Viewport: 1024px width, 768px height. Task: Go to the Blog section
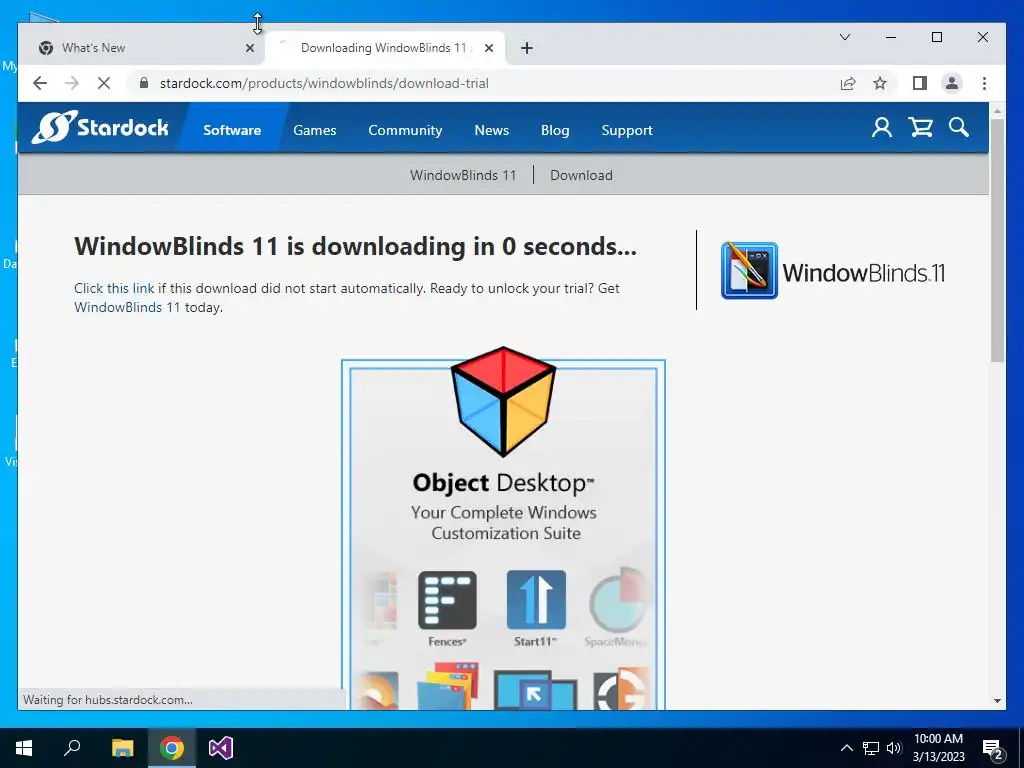[555, 130]
